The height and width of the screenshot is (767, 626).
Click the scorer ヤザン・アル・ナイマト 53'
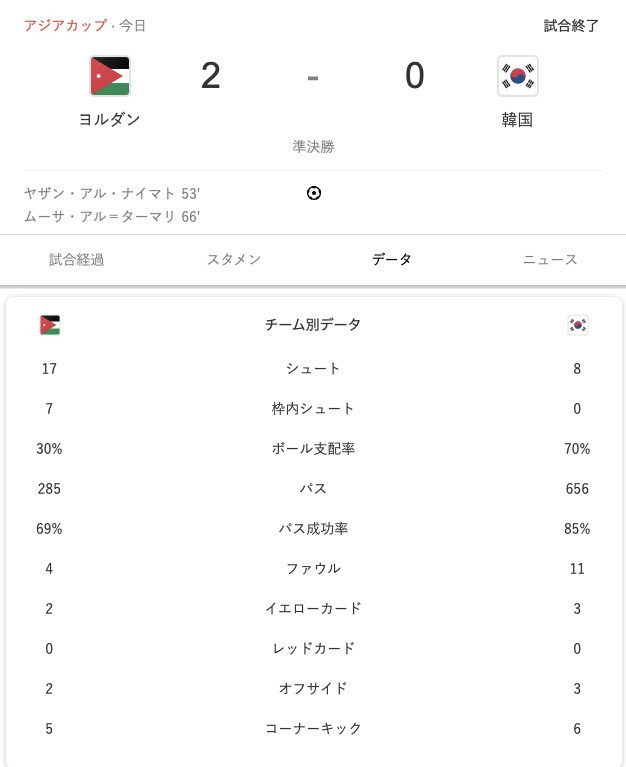(x=112, y=194)
